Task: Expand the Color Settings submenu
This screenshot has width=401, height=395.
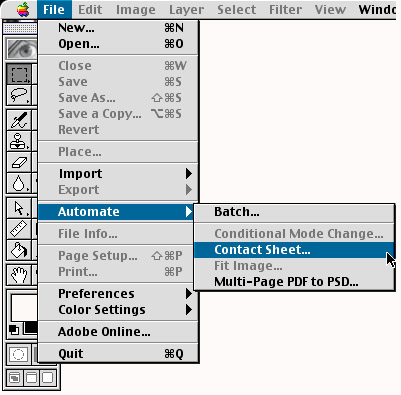Action: tap(118, 310)
